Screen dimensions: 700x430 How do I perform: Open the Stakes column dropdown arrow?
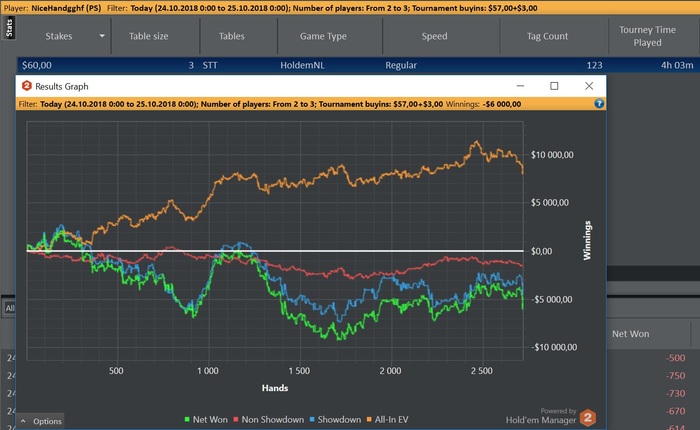click(102, 36)
